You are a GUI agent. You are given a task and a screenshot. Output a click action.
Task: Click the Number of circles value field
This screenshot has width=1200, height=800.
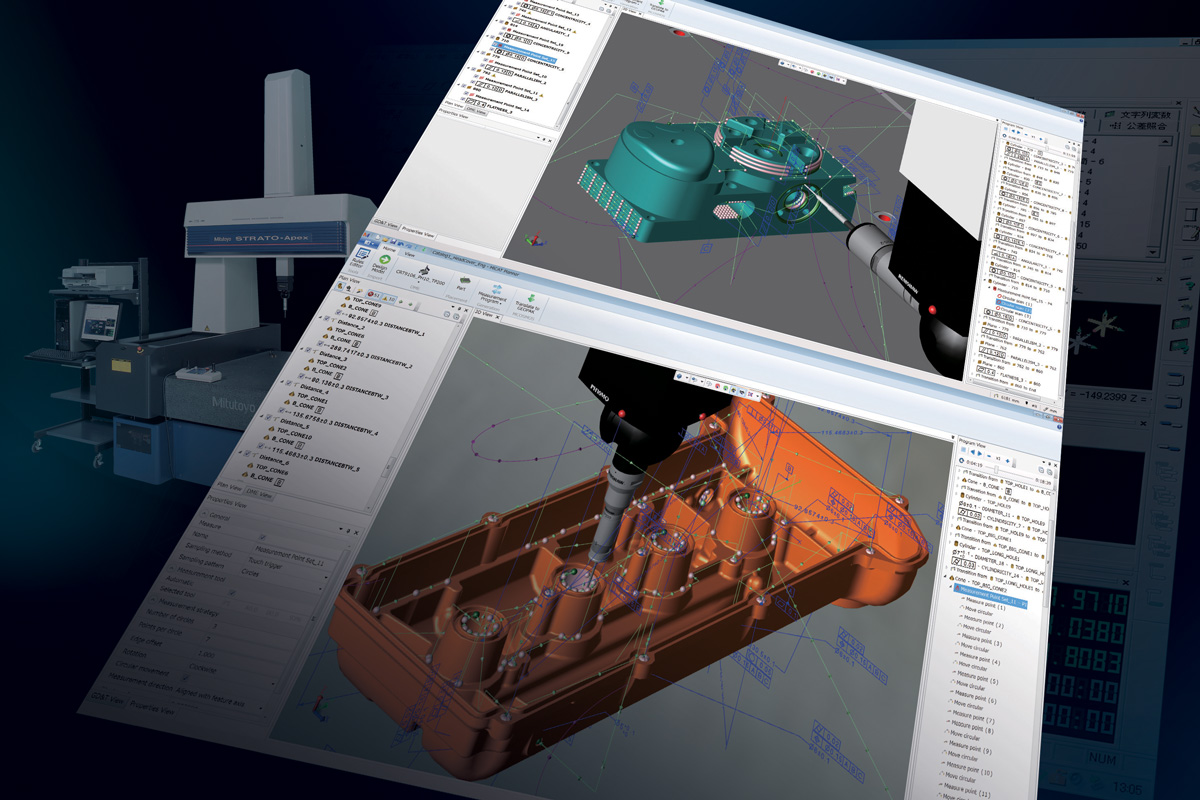215,626
